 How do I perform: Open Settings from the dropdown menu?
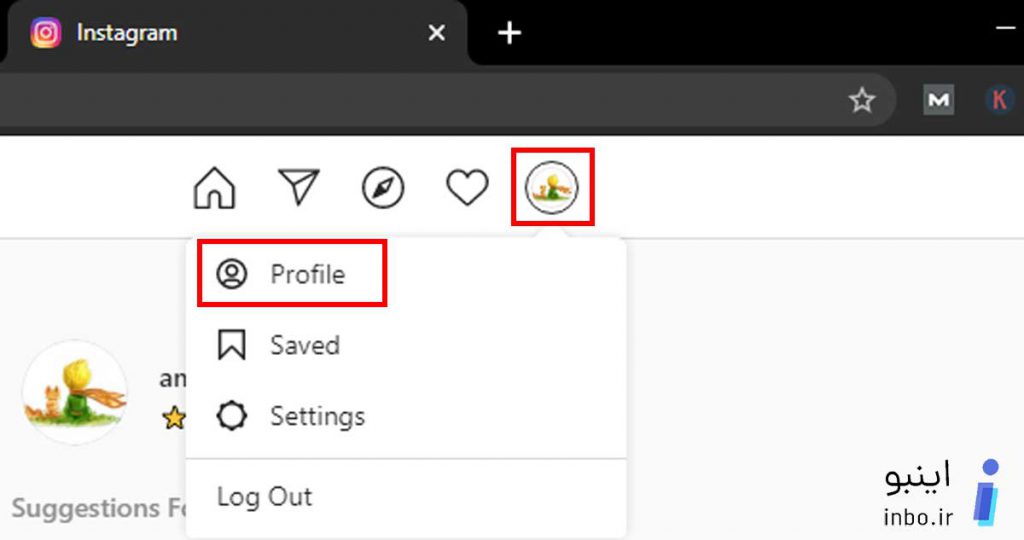click(406, 416)
